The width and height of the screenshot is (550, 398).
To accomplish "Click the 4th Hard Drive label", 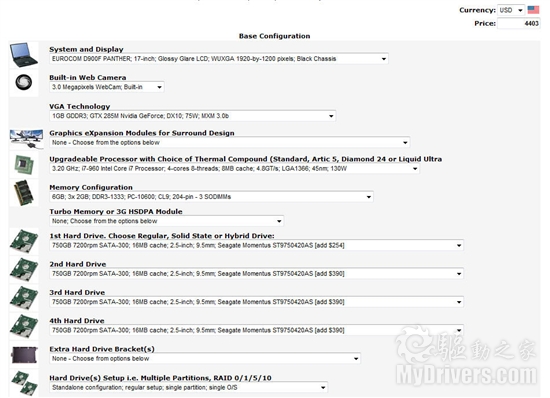I will 77,321.
